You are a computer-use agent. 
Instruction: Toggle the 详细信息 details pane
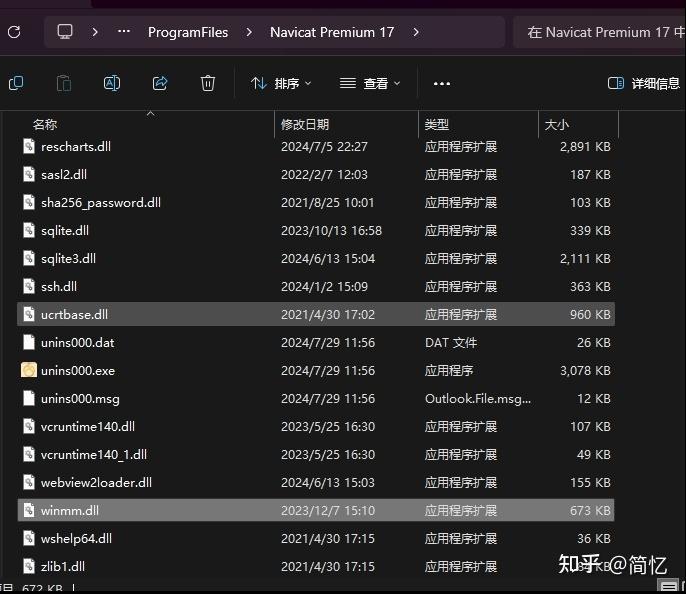coord(644,83)
